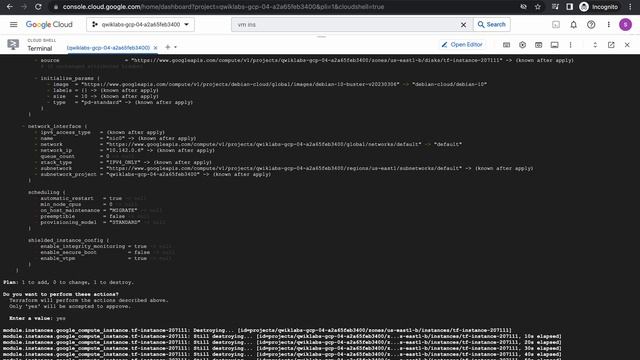Open Cloud Shell terminal settings icon
Screen dimensions: 640x360
click(522, 45)
